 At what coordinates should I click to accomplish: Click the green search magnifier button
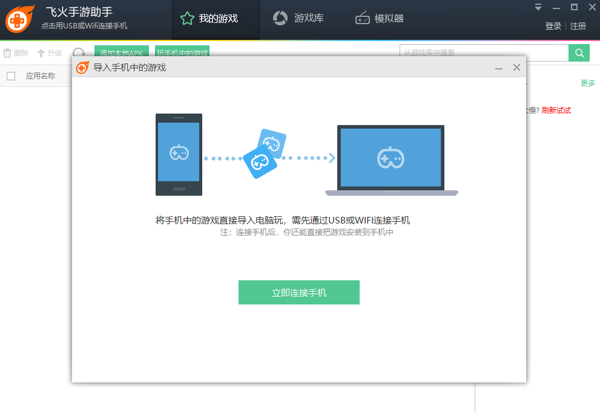coord(579,52)
